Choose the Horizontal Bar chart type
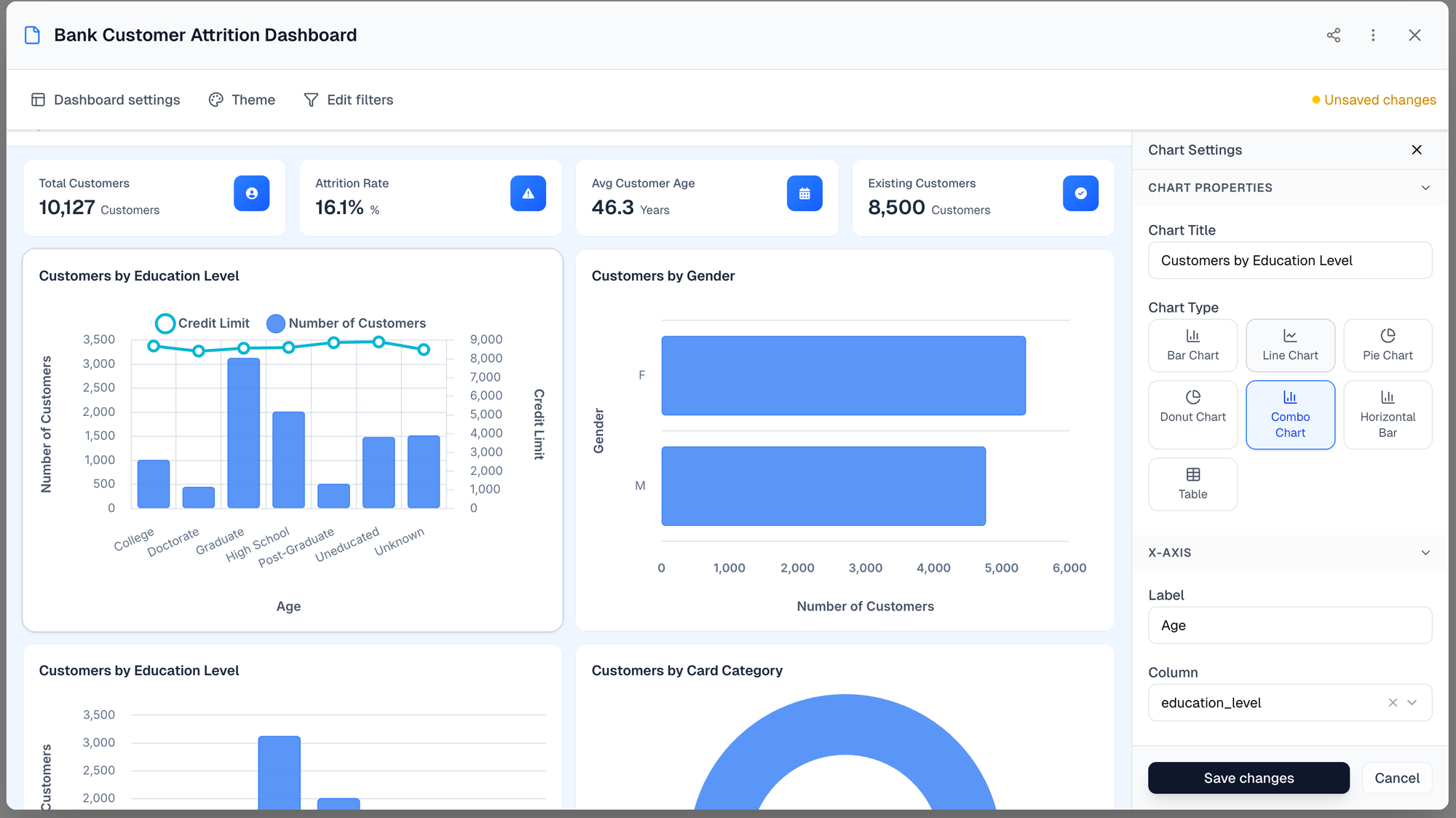Image resolution: width=1456 pixels, height=818 pixels. coord(1387,414)
